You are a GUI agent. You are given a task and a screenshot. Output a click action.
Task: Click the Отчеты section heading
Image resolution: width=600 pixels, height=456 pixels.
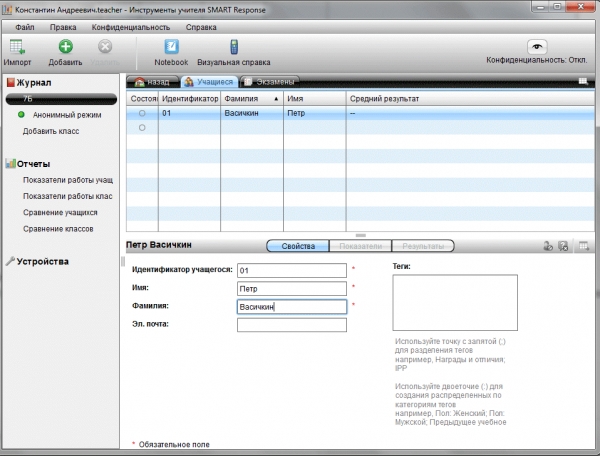(x=33, y=164)
